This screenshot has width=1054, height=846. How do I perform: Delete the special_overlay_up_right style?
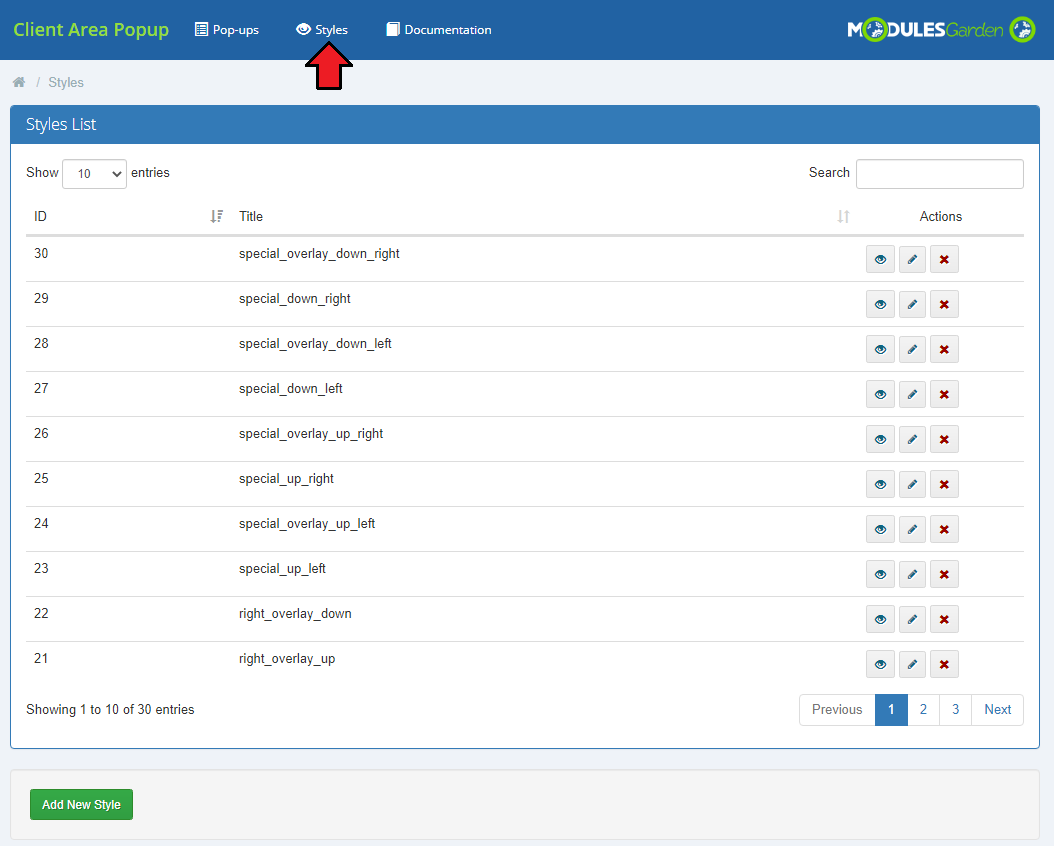point(944,439)
